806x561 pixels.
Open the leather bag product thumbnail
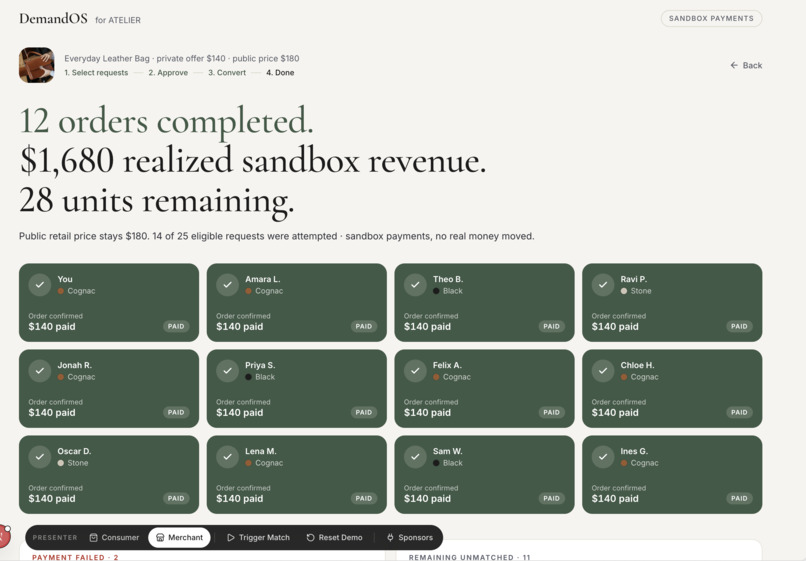point(36,65)
